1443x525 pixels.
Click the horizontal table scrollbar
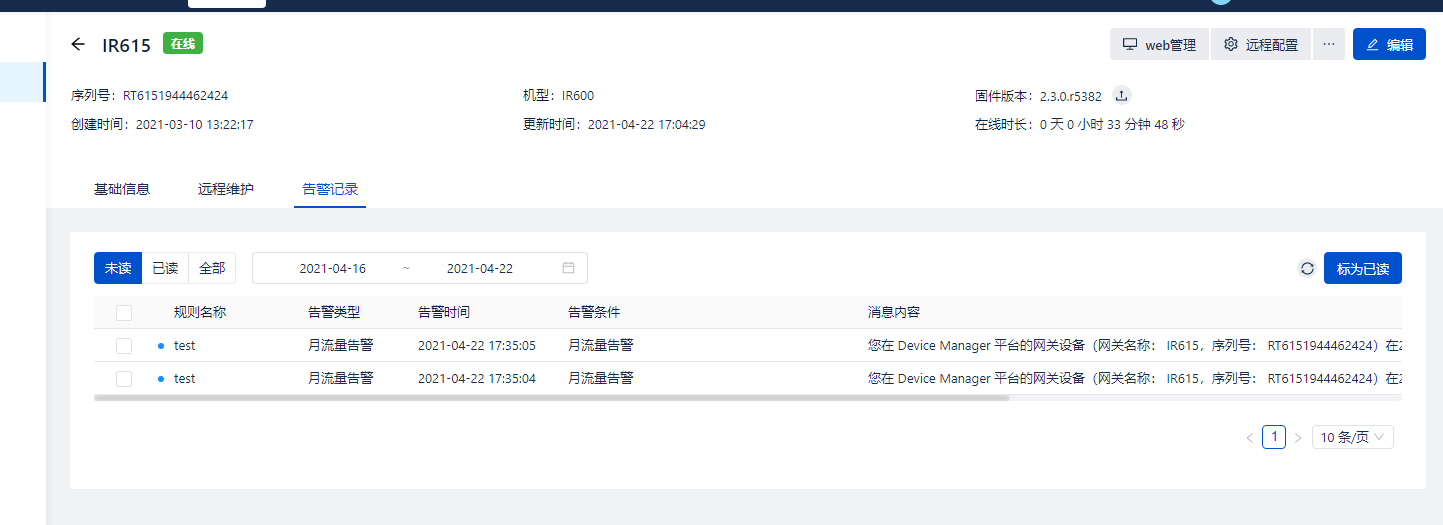[x=551, y=397]
